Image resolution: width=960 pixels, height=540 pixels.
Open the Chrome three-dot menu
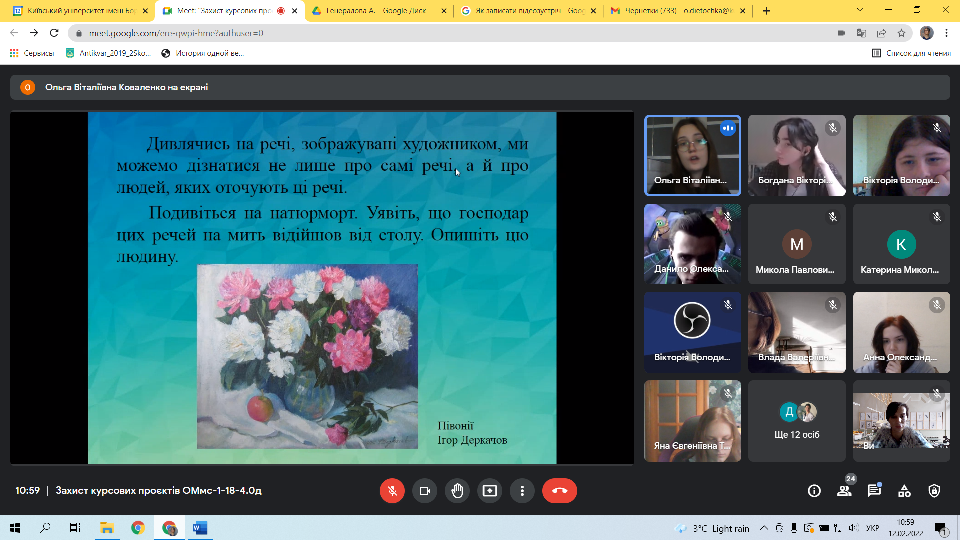click(x=946, y=32)
